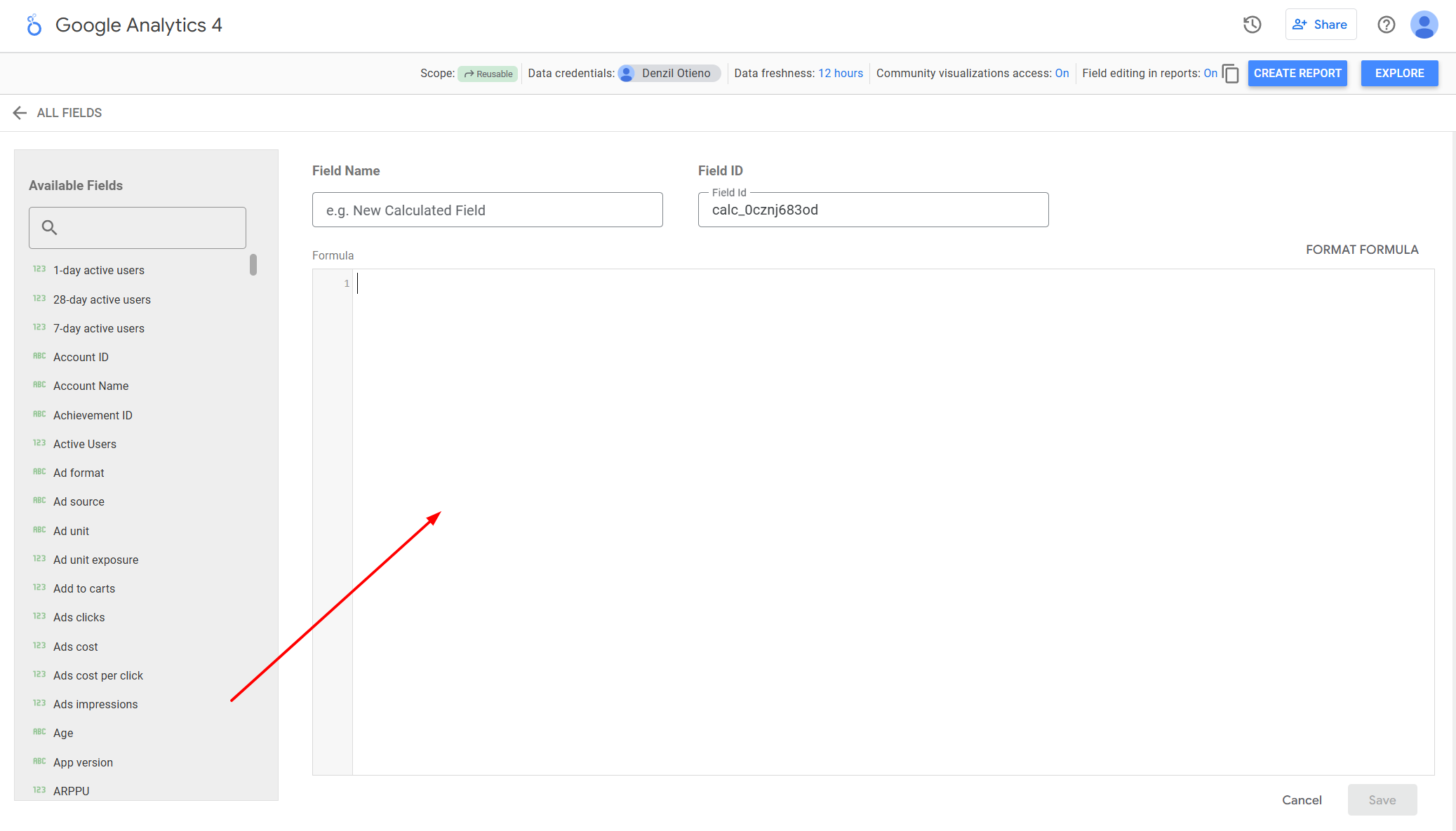
Task: Select the Ad source field
Action: point(79,501)
